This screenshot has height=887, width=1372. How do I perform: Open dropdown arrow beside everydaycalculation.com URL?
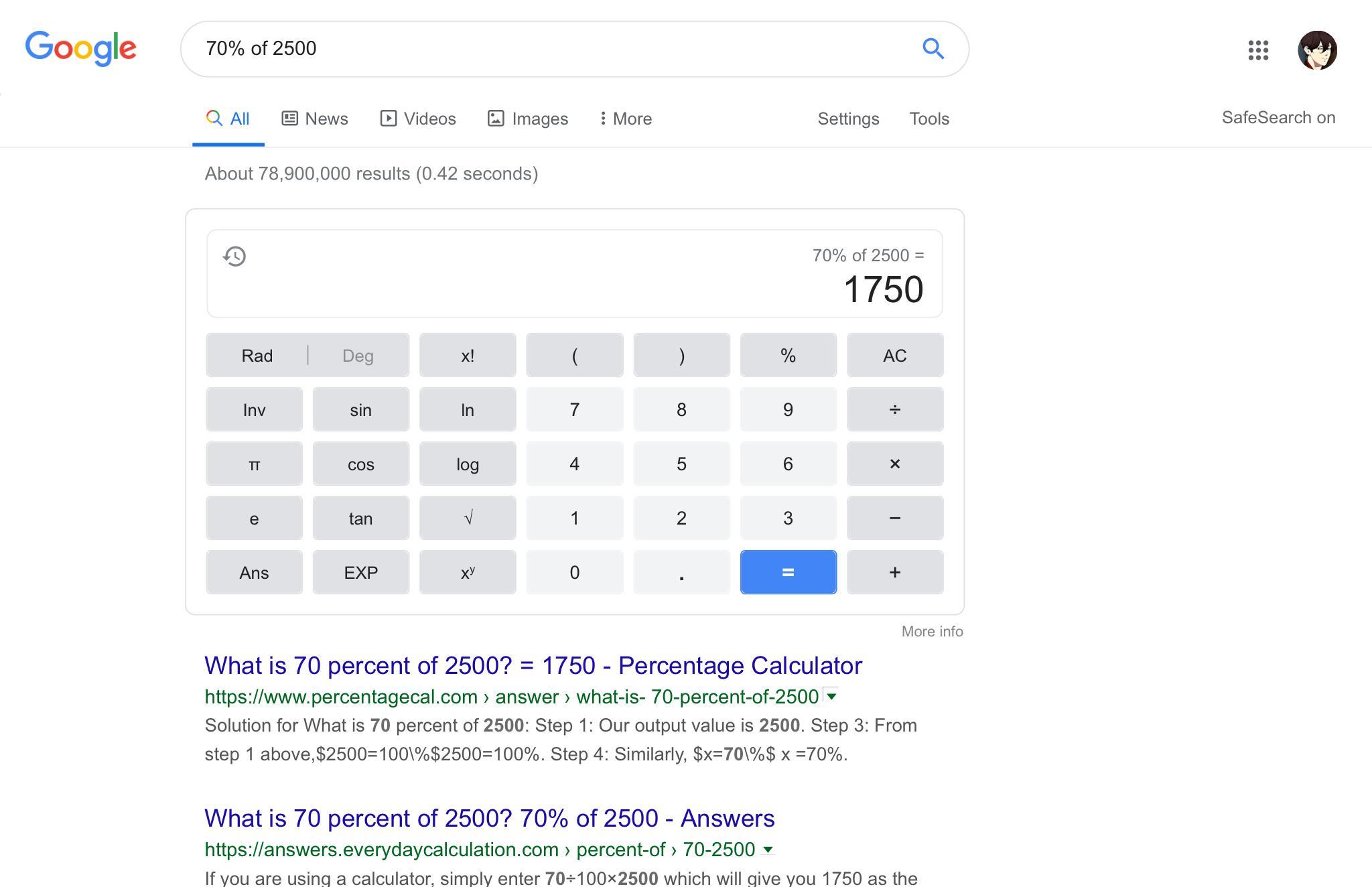(x=768, y=849)
